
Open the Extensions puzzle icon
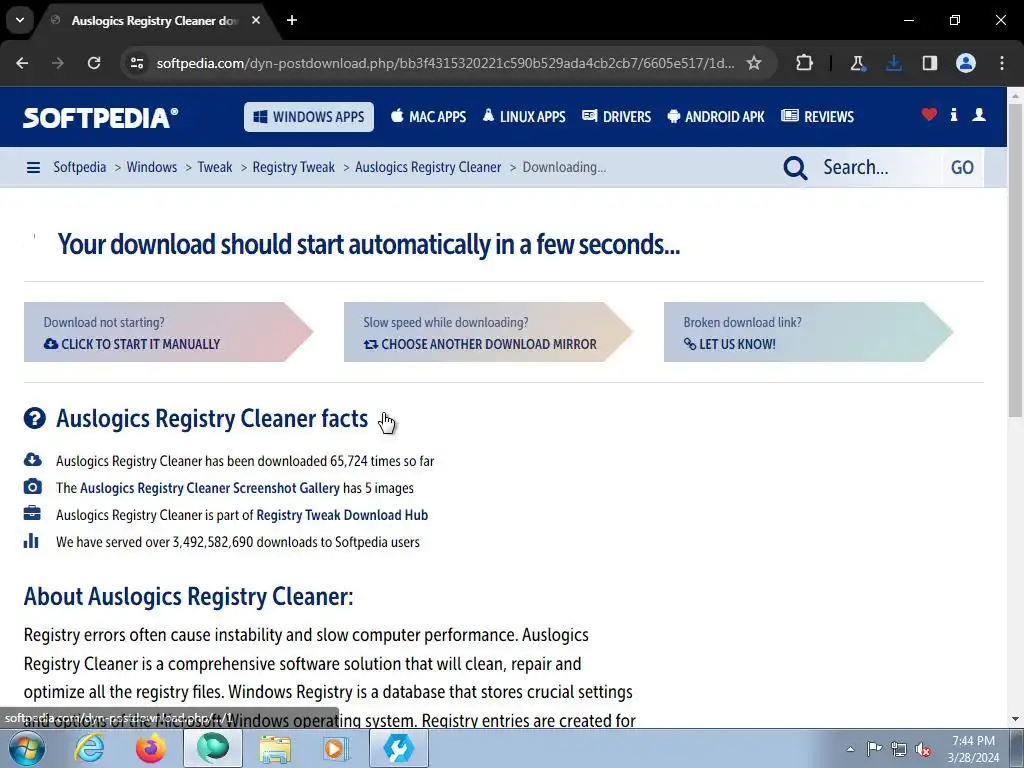[805, 63]
